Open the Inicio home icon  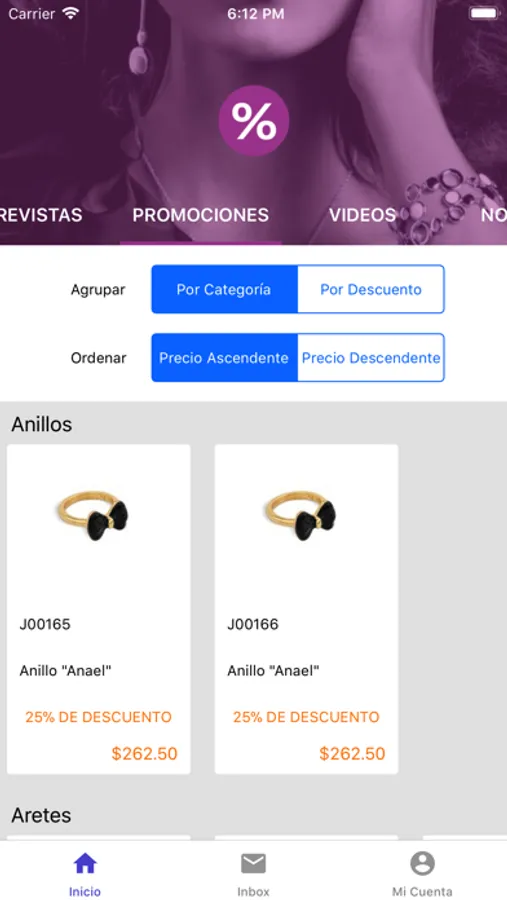pos(85,863)
